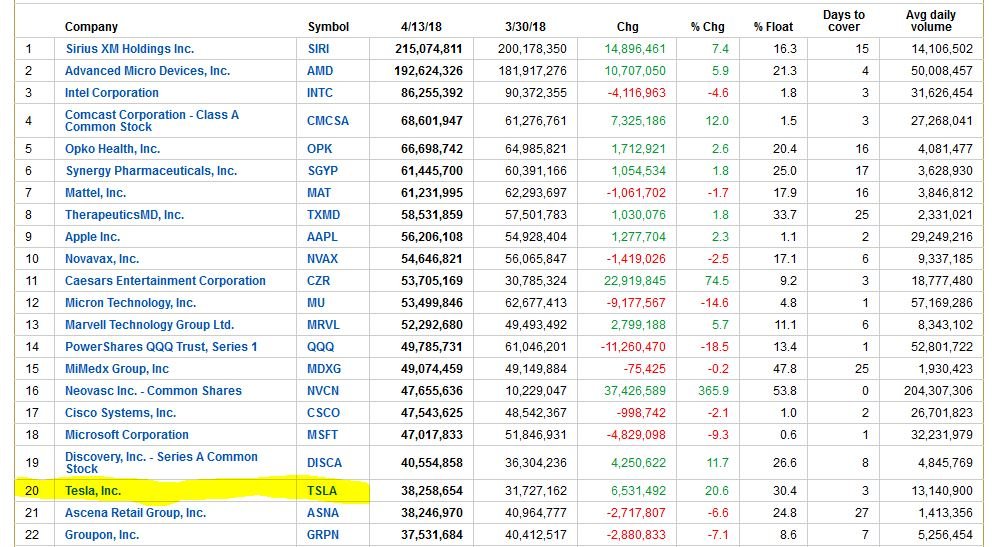Click the INTC ticker symbol
1007x547 pixels.
(319, 92)
